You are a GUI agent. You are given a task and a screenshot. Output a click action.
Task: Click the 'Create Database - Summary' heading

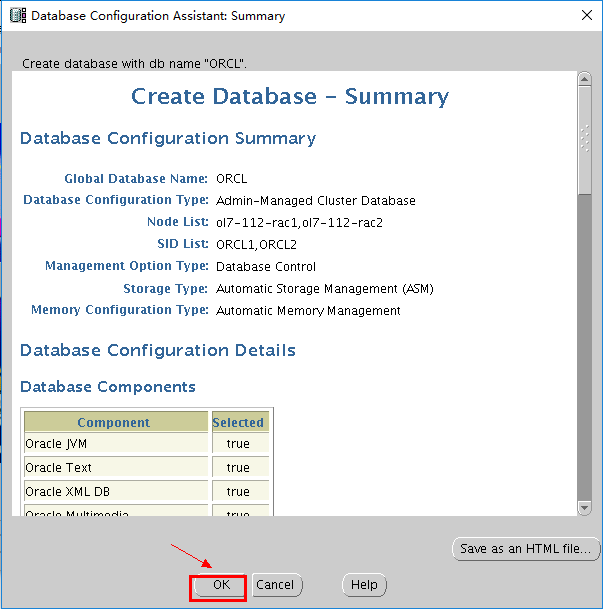click(290, 96)
